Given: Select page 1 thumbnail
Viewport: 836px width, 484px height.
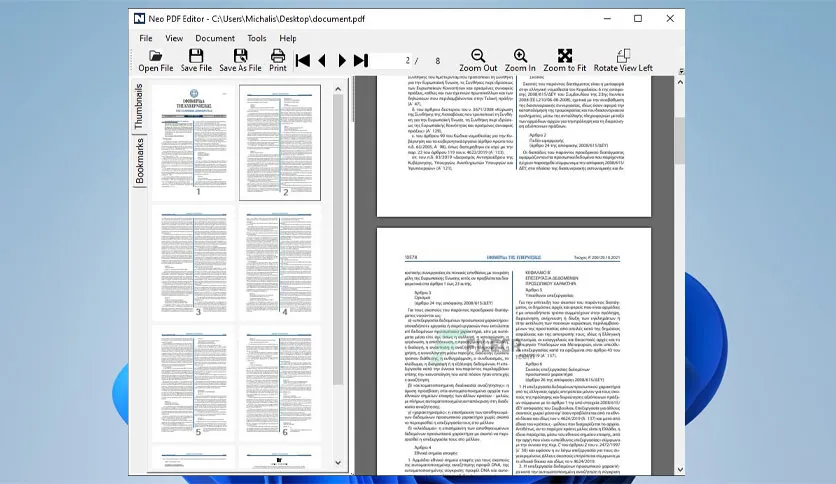Looking at the screenshot, I should 194,142.
